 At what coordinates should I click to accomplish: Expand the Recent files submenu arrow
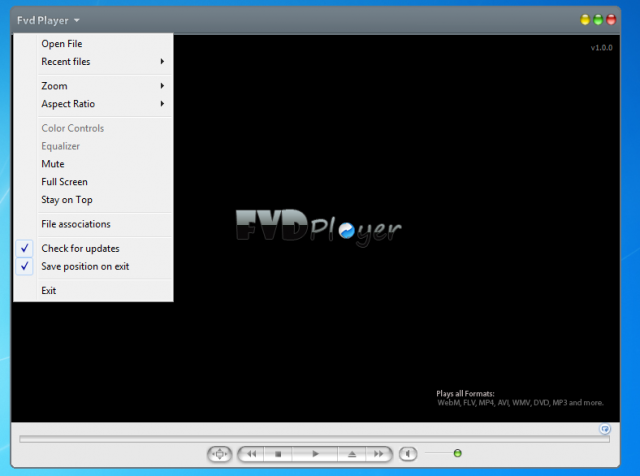point(162,62)
